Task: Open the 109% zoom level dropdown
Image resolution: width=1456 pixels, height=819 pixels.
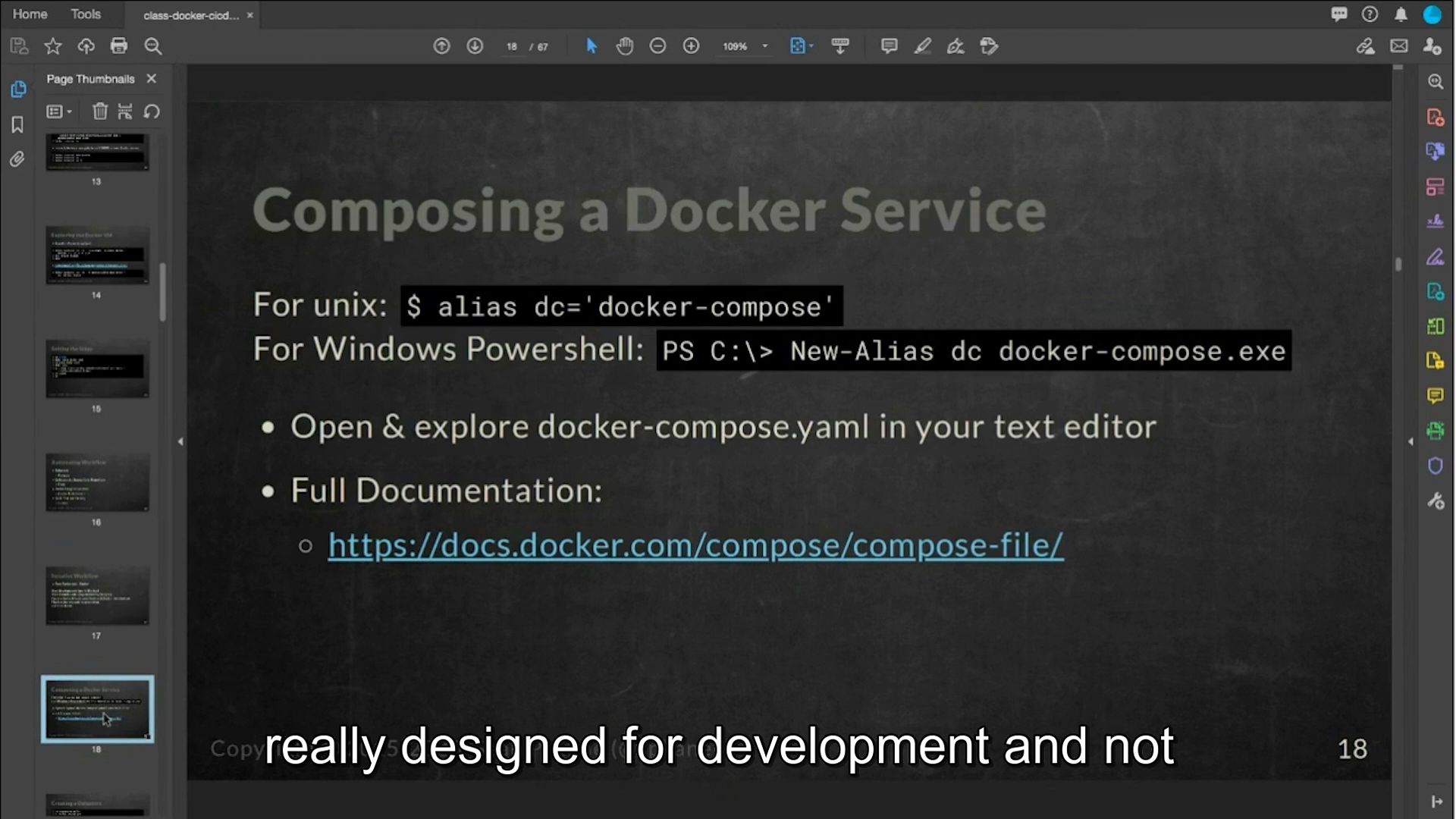Action: pos(745,46)
